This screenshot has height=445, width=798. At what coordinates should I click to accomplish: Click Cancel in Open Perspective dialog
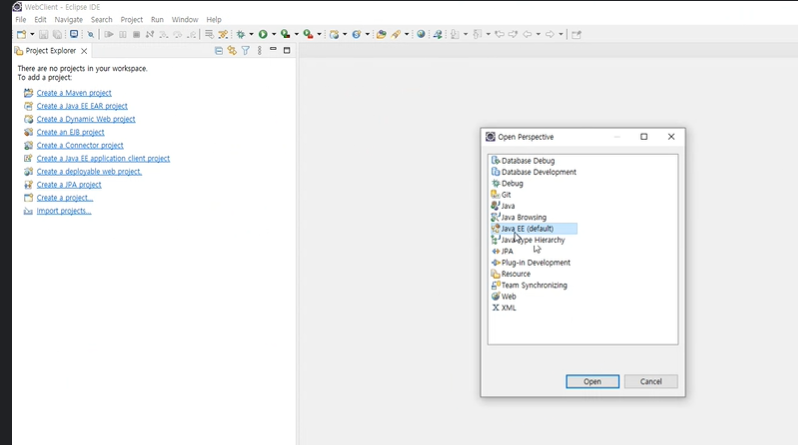click(651, 381)
